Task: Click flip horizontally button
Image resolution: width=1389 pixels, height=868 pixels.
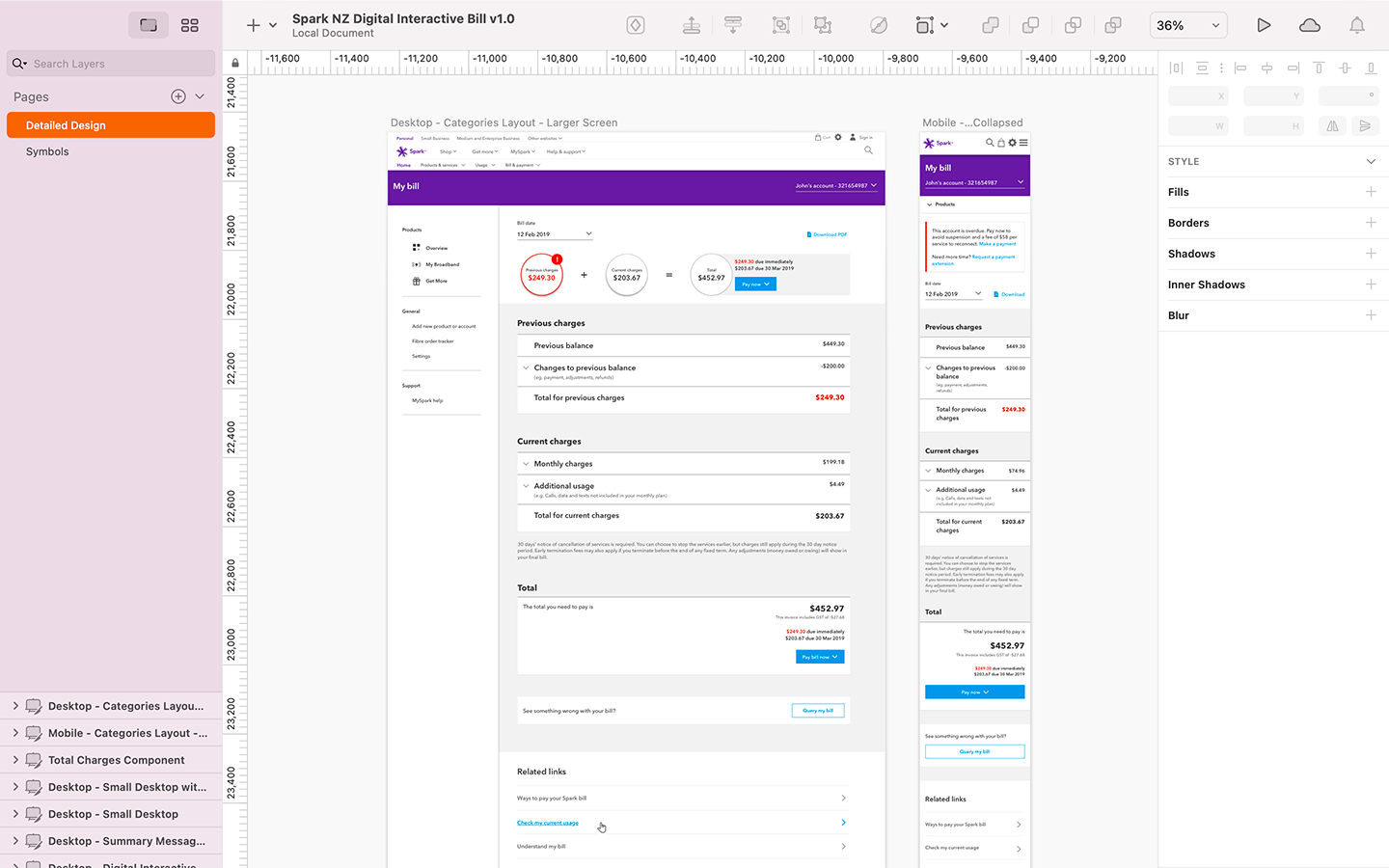Action: coord(1332,125)
